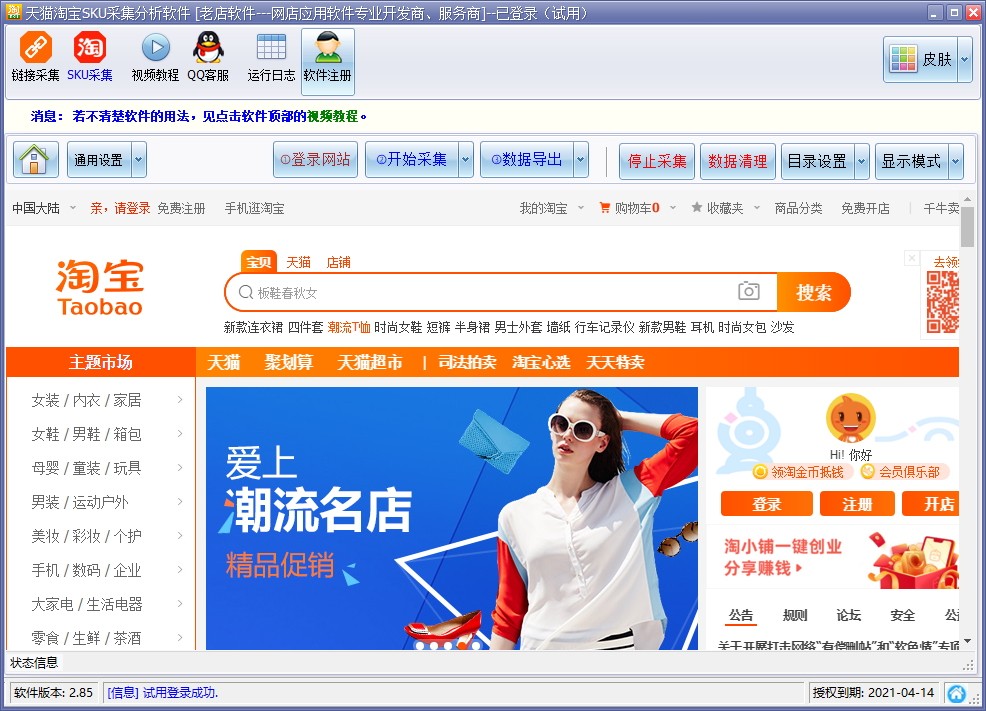Open 淘小铺一键创业 promo banner
Screen dimensions: 986x711
833,558
